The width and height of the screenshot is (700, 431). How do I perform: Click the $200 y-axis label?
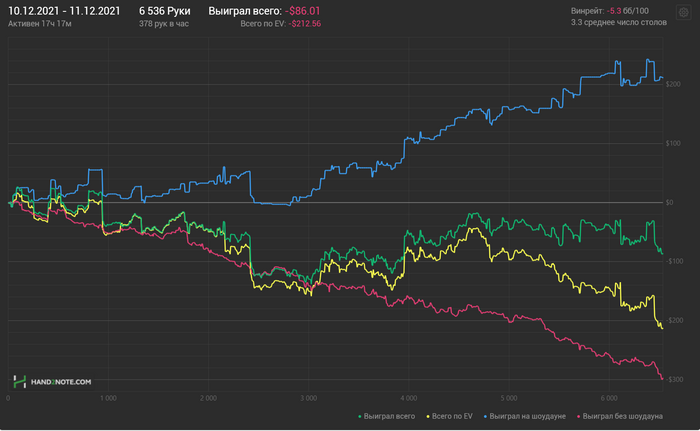tap(673, 84)
